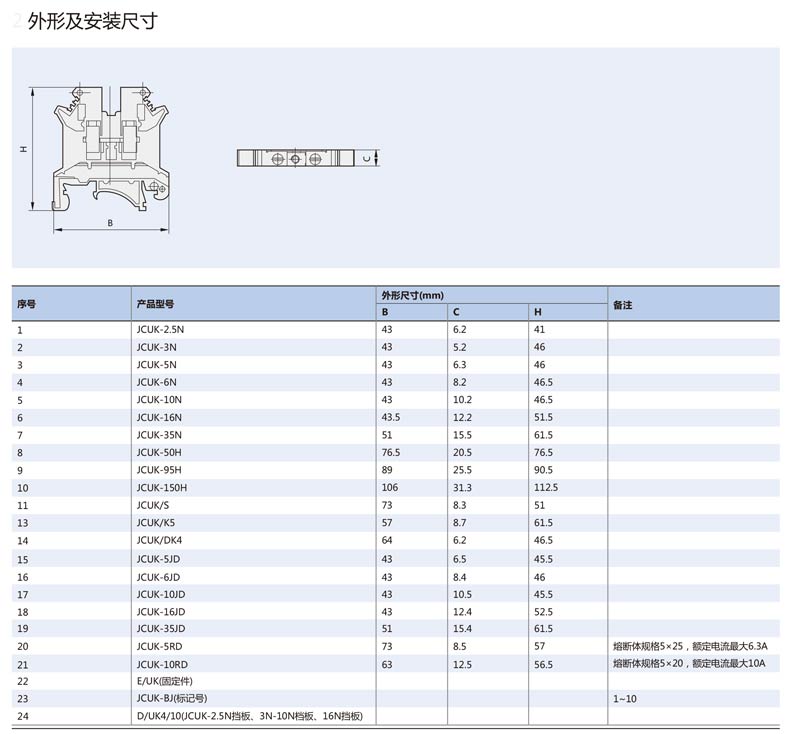This screenshot has width=790, height=734.
Task: Click the 备注 column header
Action: point(623,304)
